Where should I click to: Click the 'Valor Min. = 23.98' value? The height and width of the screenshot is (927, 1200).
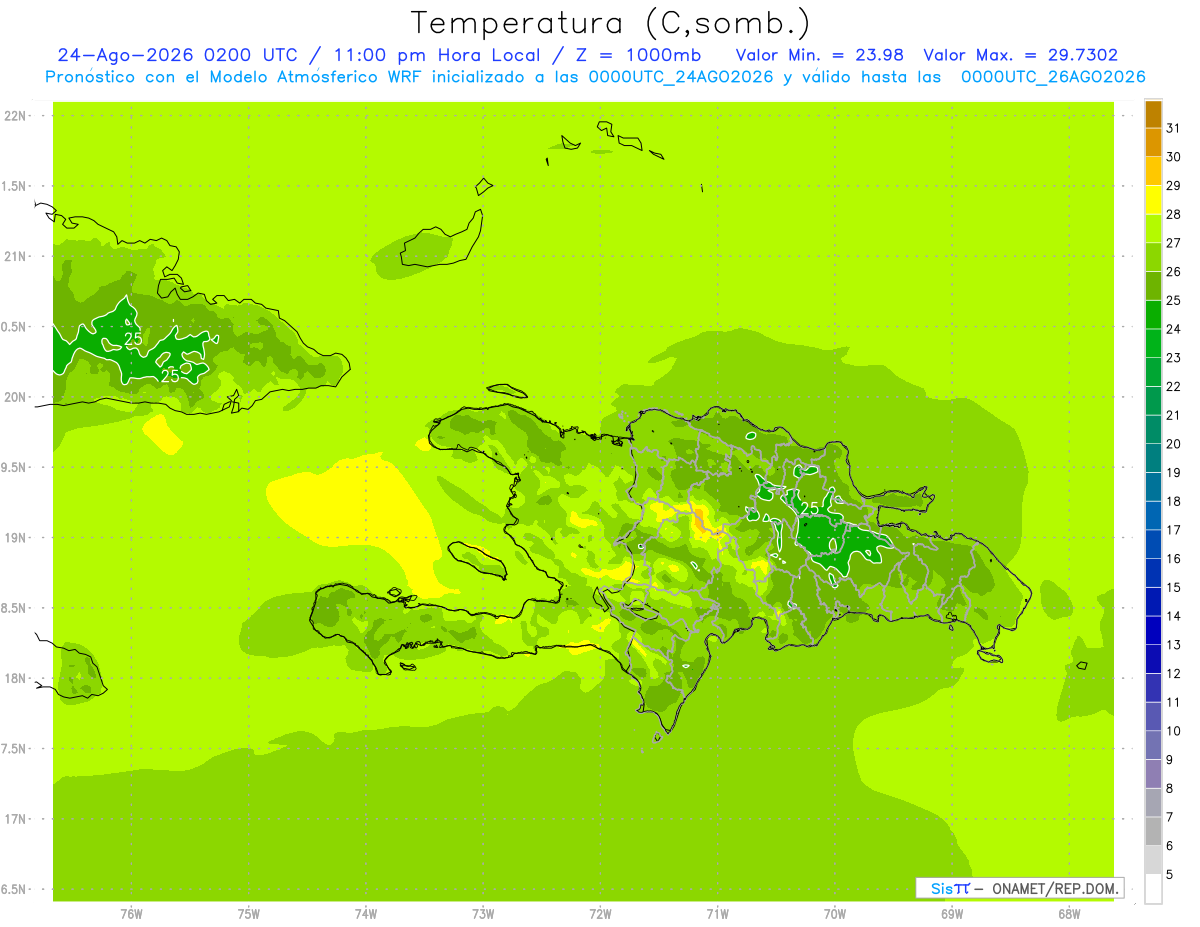pyautogui.click(x=822, y=55)
